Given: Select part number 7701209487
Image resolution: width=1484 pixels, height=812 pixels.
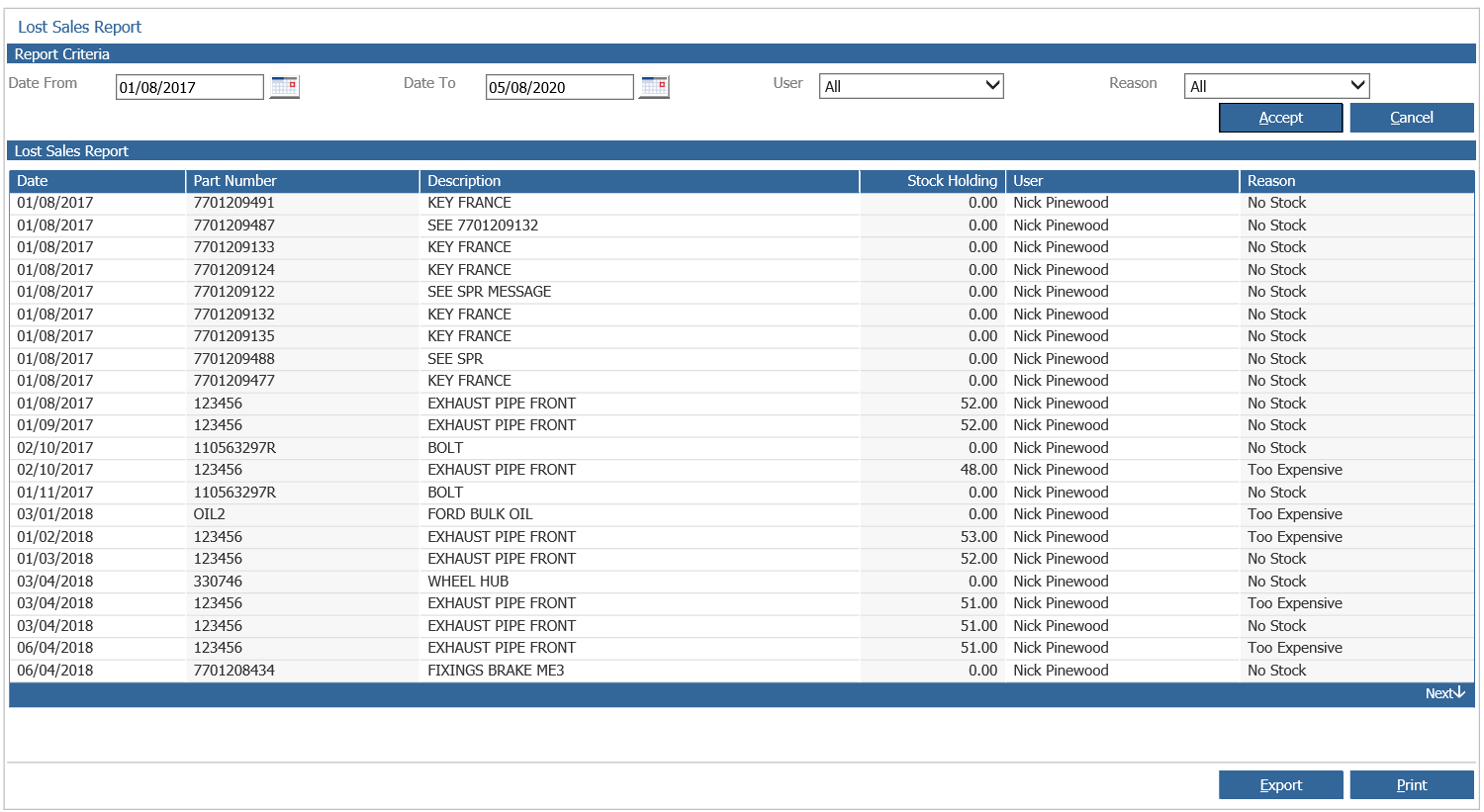Looking at the screenshot, I should (x=234, y=226).
